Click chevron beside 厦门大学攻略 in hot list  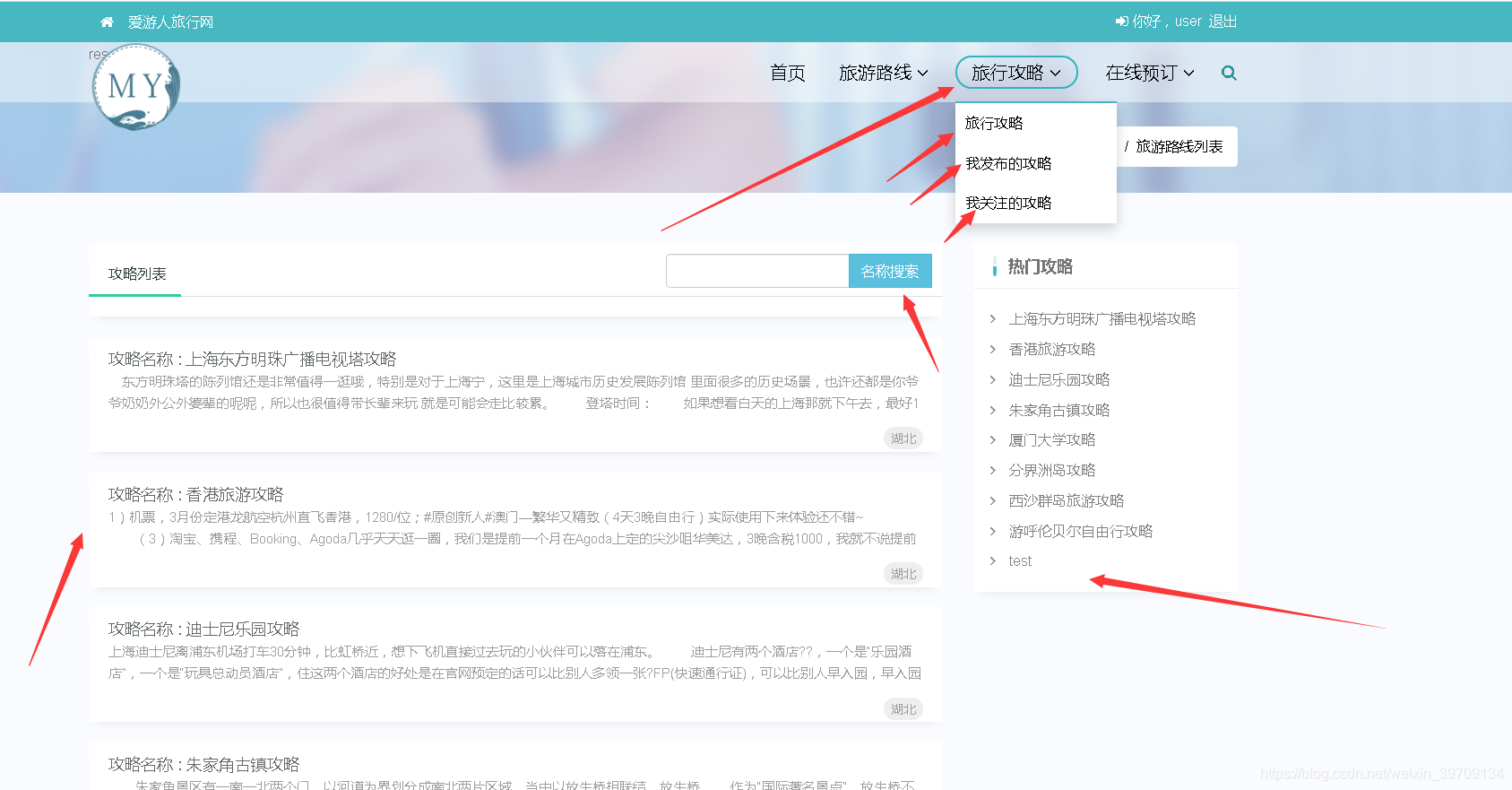click(992, 440)
